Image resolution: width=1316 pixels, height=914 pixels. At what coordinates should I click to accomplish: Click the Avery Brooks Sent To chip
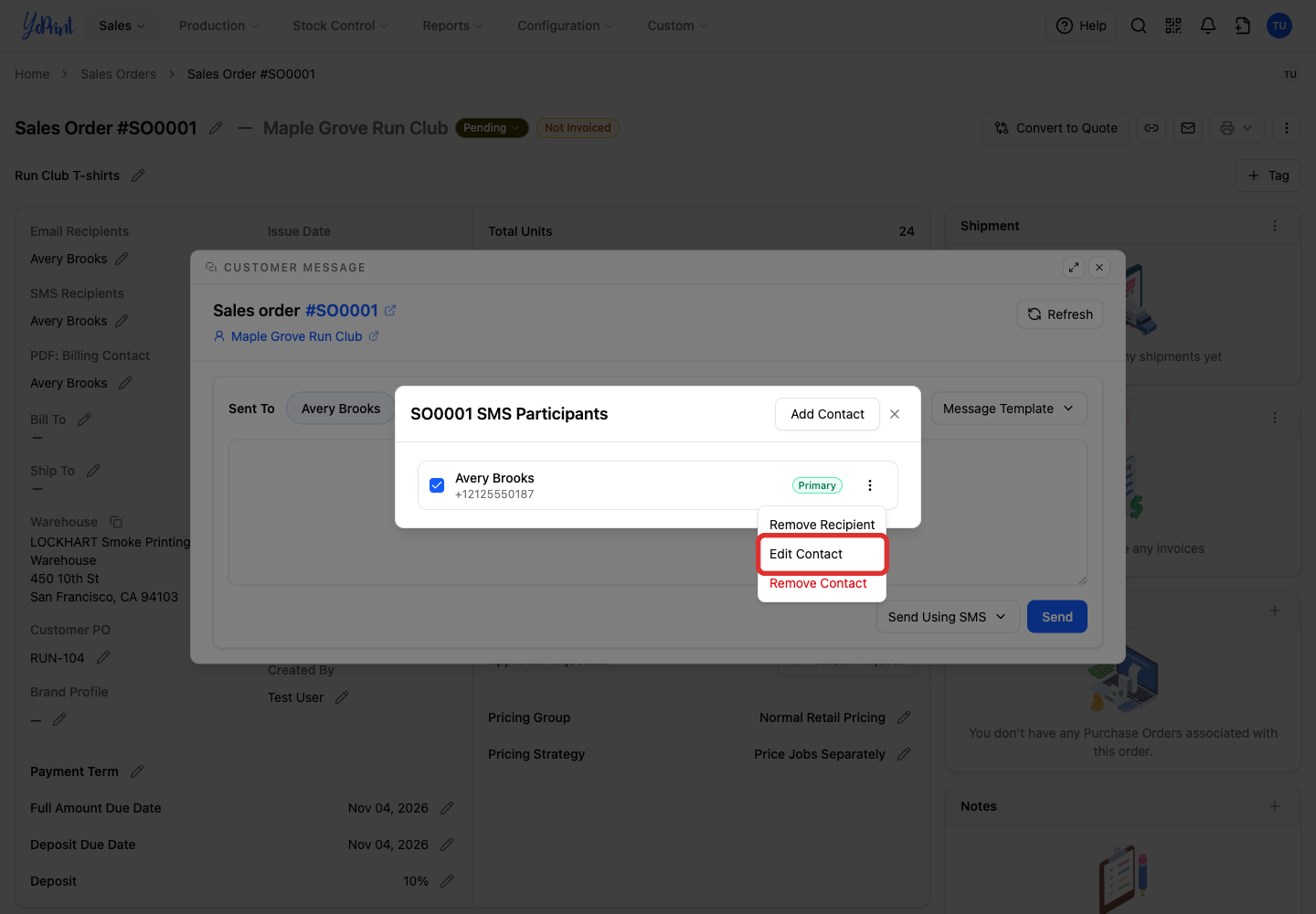click(x=341, y=409)
